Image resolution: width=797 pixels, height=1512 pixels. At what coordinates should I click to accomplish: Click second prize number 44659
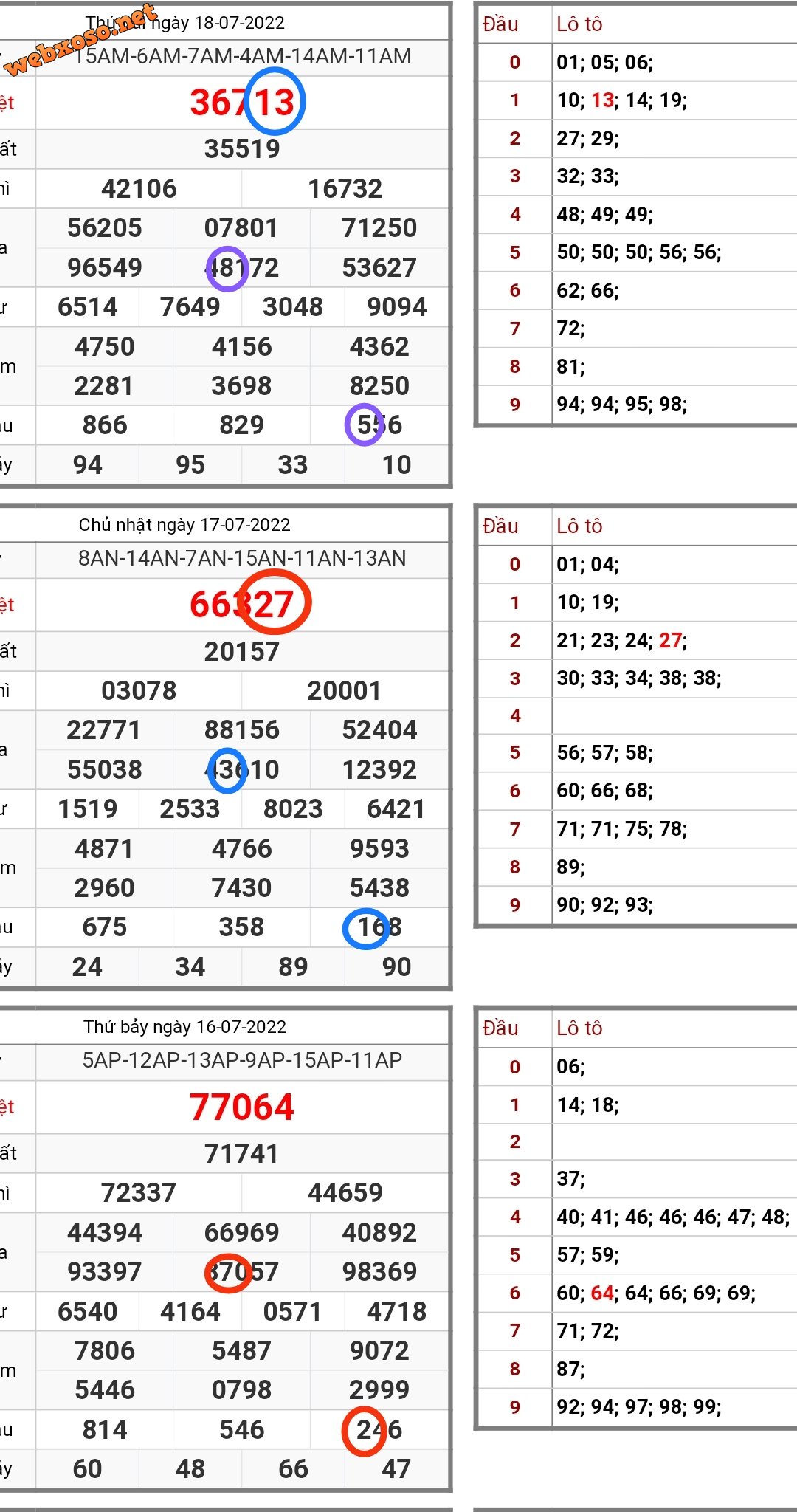click(x=345, y=1193)
